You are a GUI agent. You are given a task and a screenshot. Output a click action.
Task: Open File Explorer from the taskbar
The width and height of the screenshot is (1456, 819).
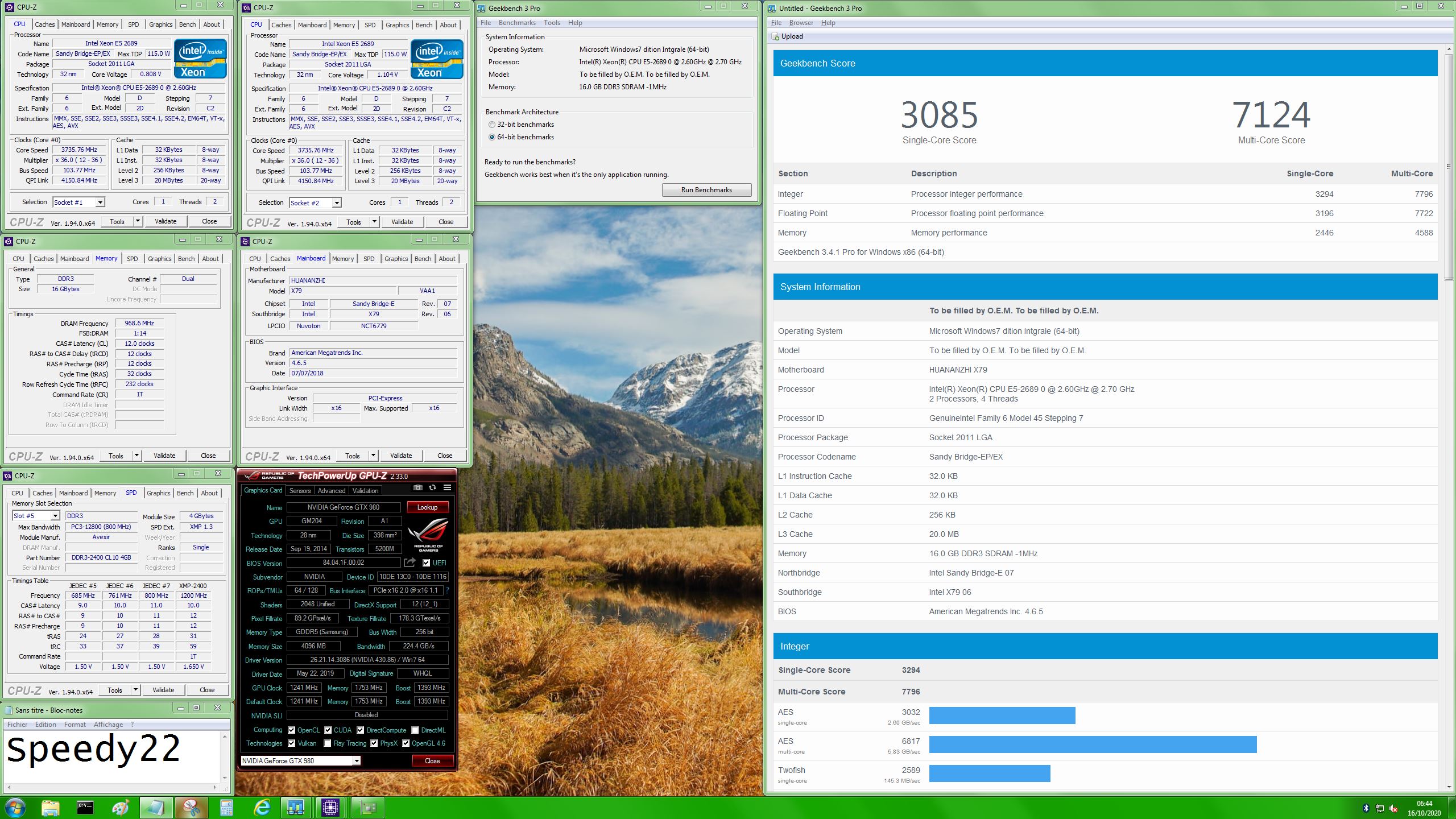50,808
